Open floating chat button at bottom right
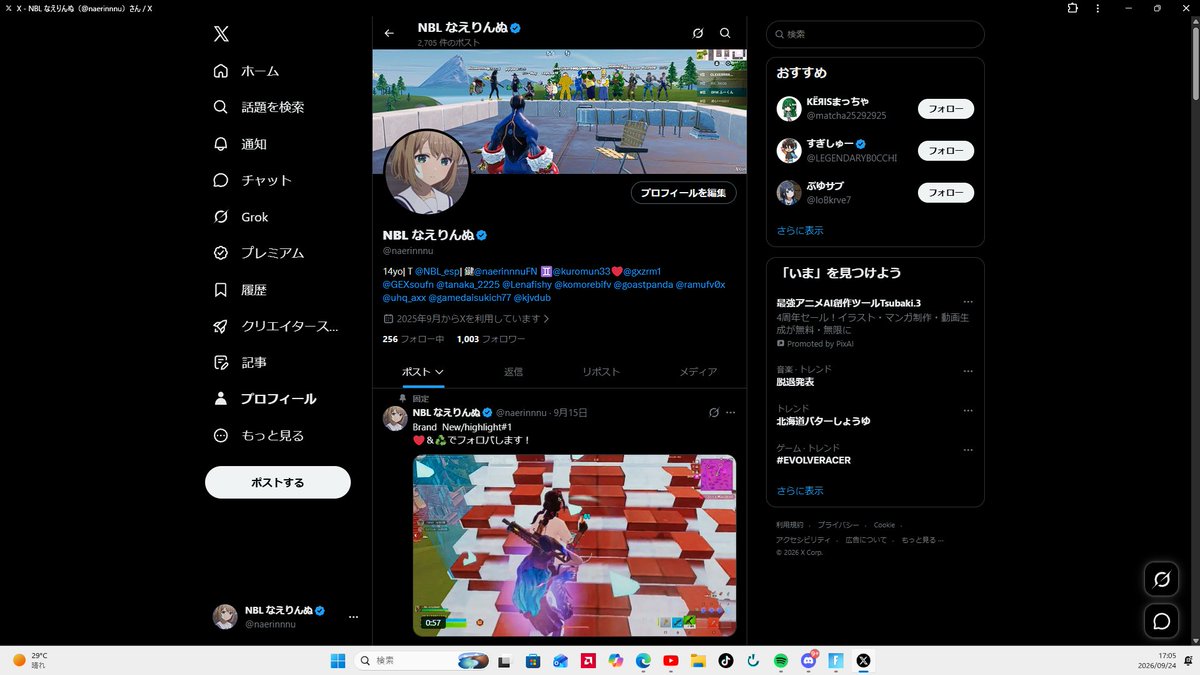 [x=1162, y=621]
